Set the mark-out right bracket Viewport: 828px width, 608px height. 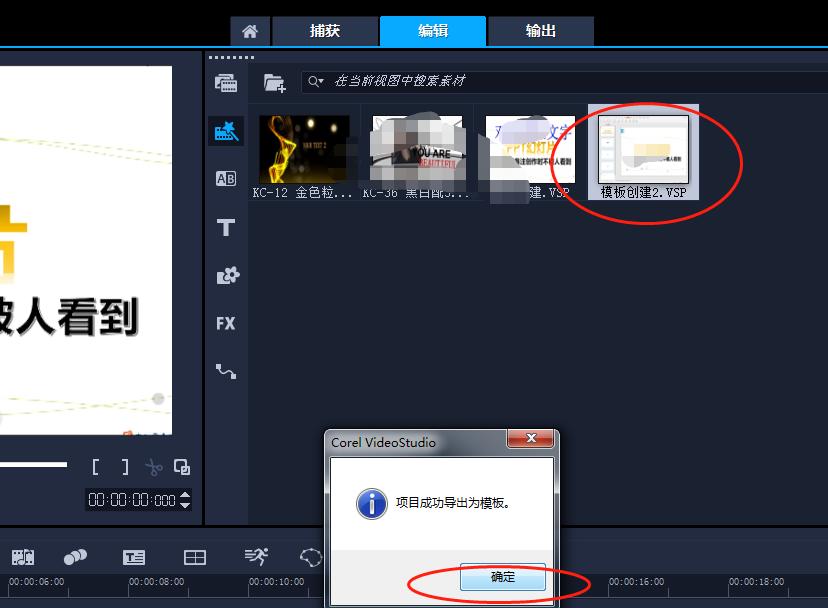tap(125, 467)
